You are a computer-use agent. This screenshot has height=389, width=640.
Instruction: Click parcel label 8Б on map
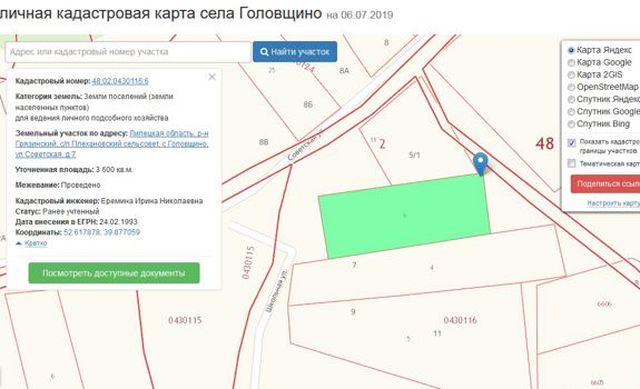pyautogui.click(x=308, y=105)
